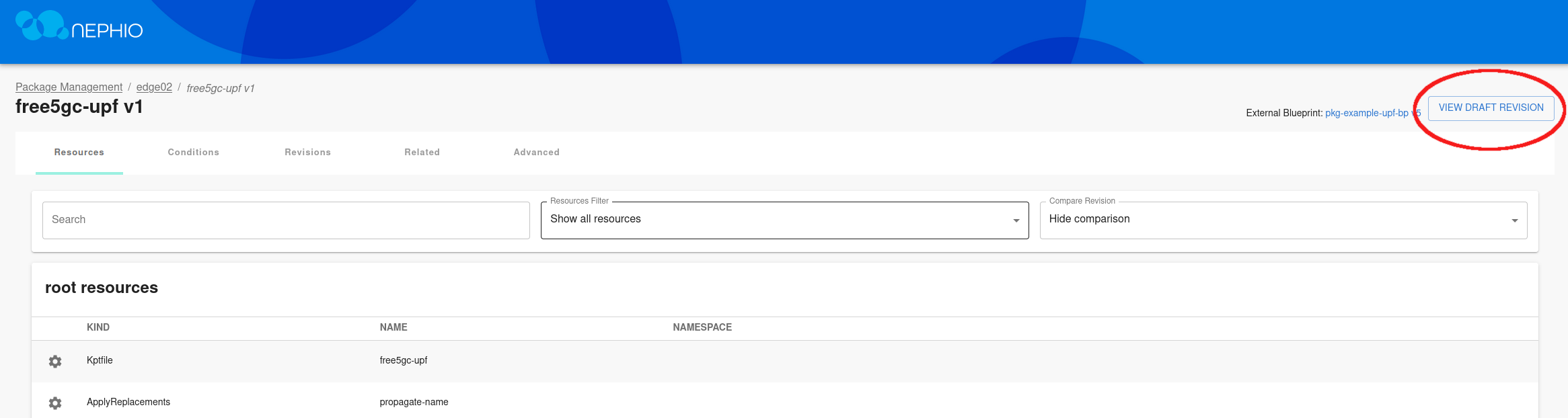Click the gear icon beside ApplyReplacements
Image resolution: width=1568 pixels, height=418 pixels.
coord(55,403)
